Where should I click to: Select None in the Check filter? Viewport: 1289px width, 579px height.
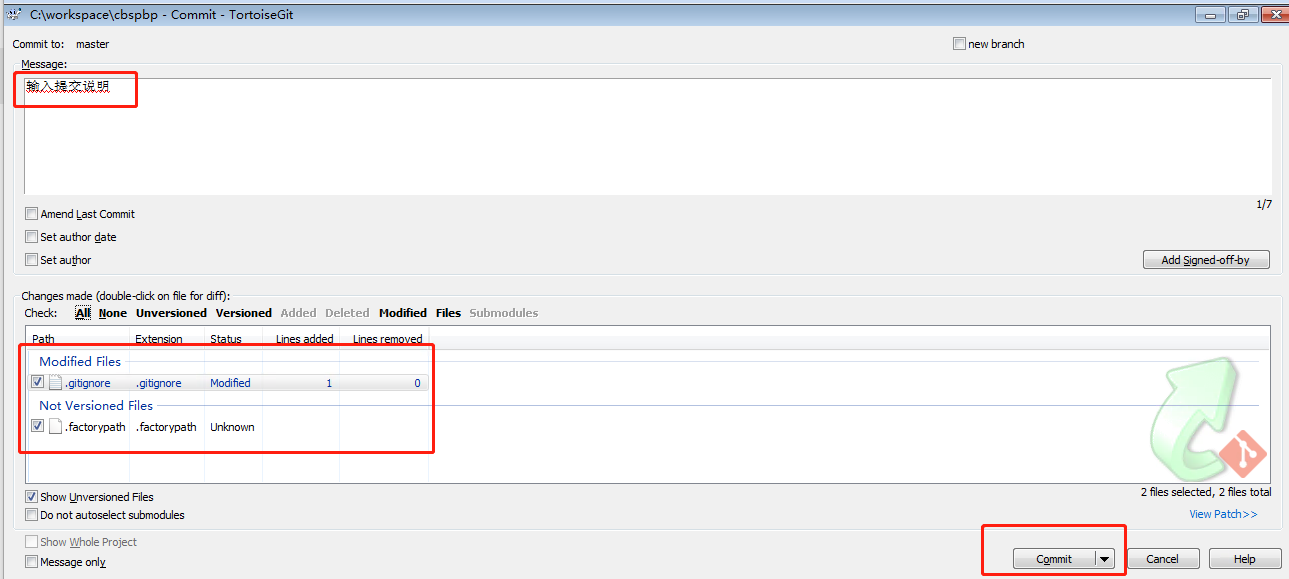point(113,313)
